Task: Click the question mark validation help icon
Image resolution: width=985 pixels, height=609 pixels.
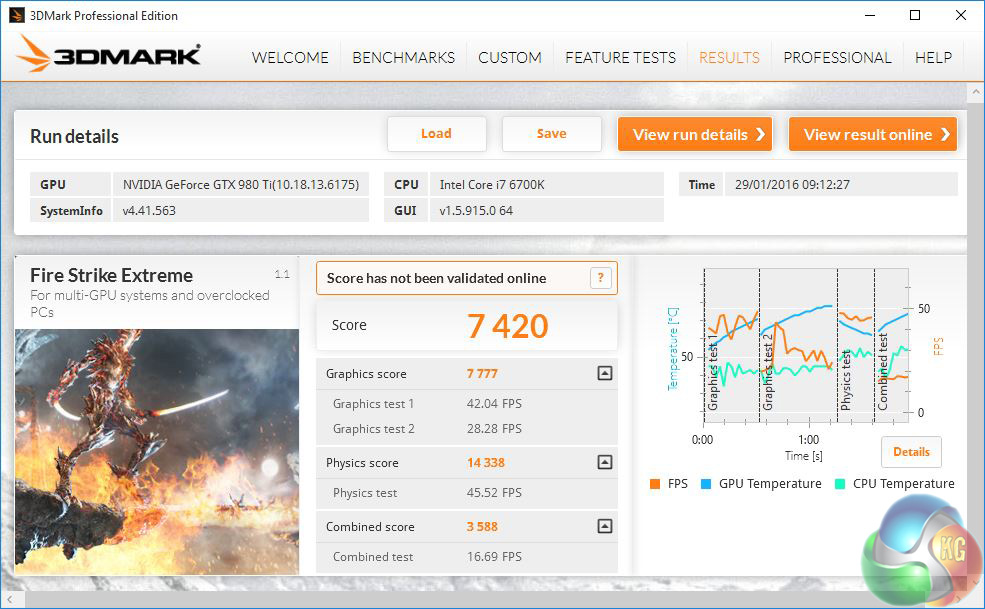Action: [x=600, y=278]
